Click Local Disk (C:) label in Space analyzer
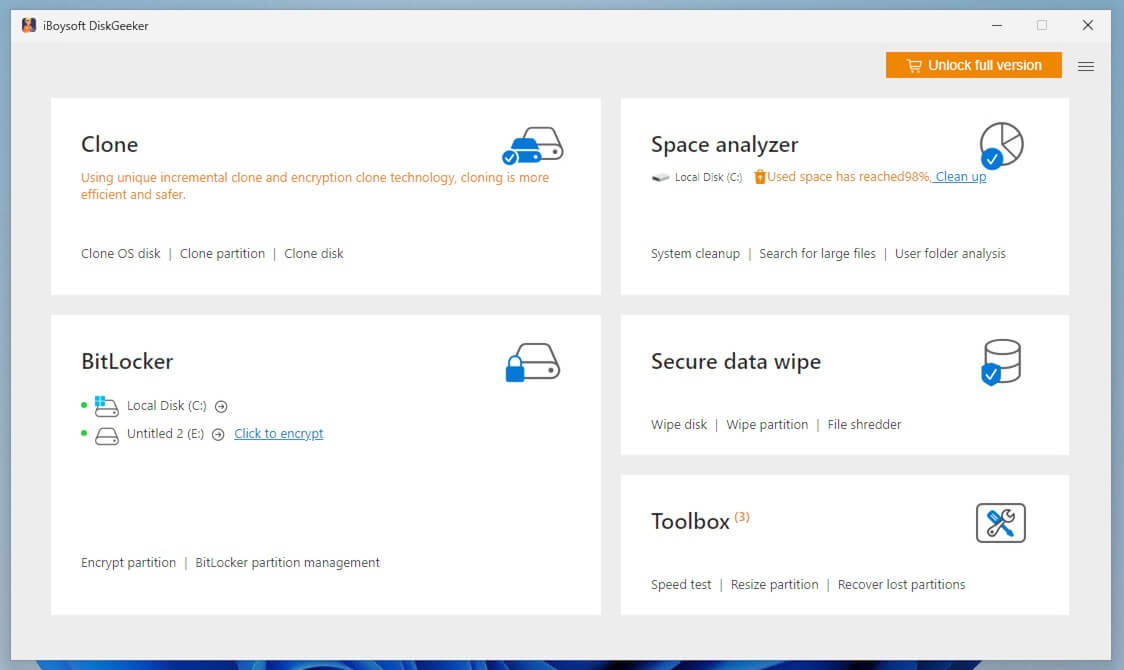 pyautogui.click(x=708, y=177)
